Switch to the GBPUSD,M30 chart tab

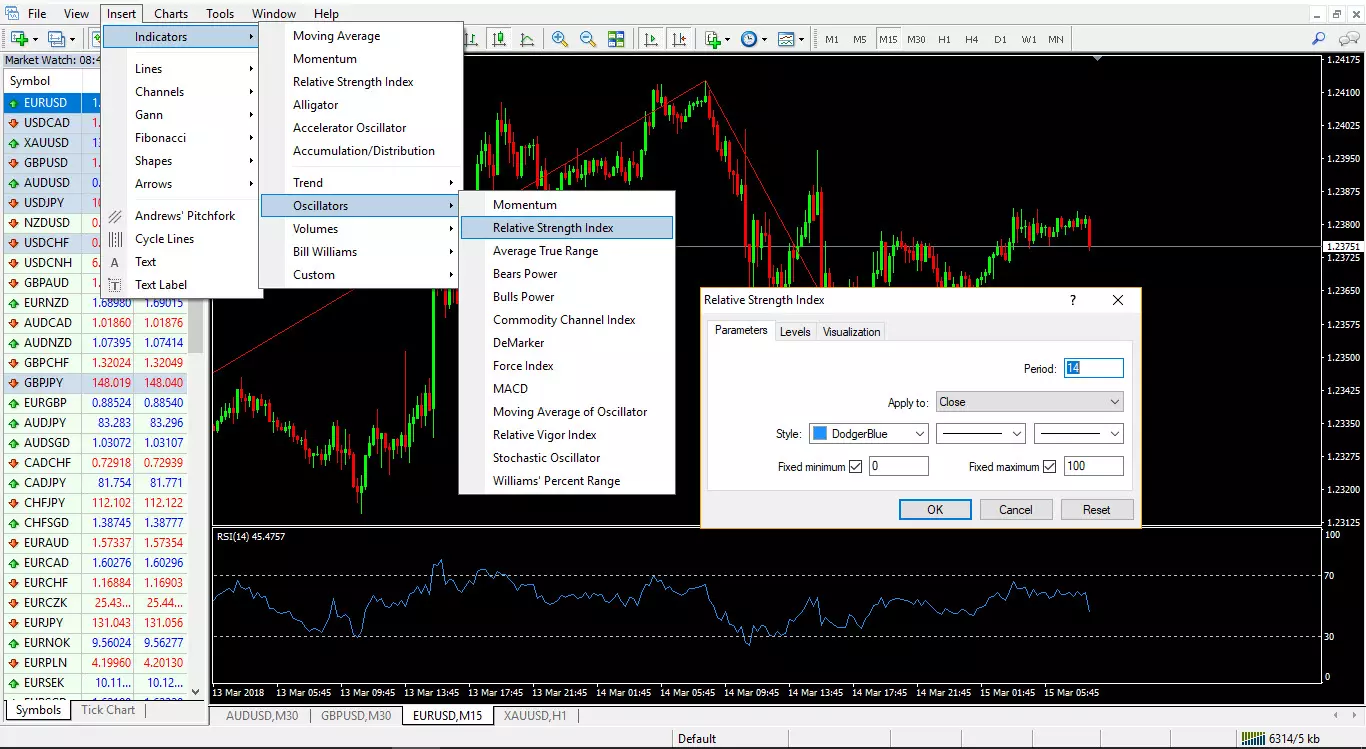click(x=355, y=716)
